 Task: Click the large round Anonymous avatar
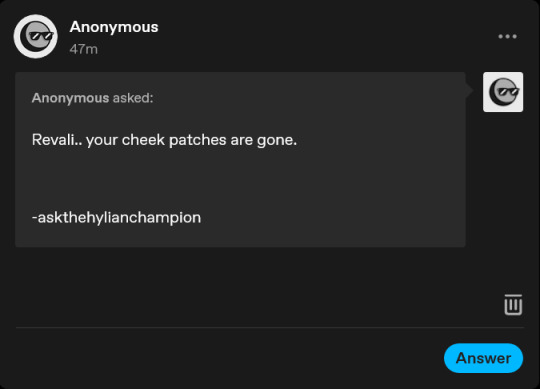(35, 36)
